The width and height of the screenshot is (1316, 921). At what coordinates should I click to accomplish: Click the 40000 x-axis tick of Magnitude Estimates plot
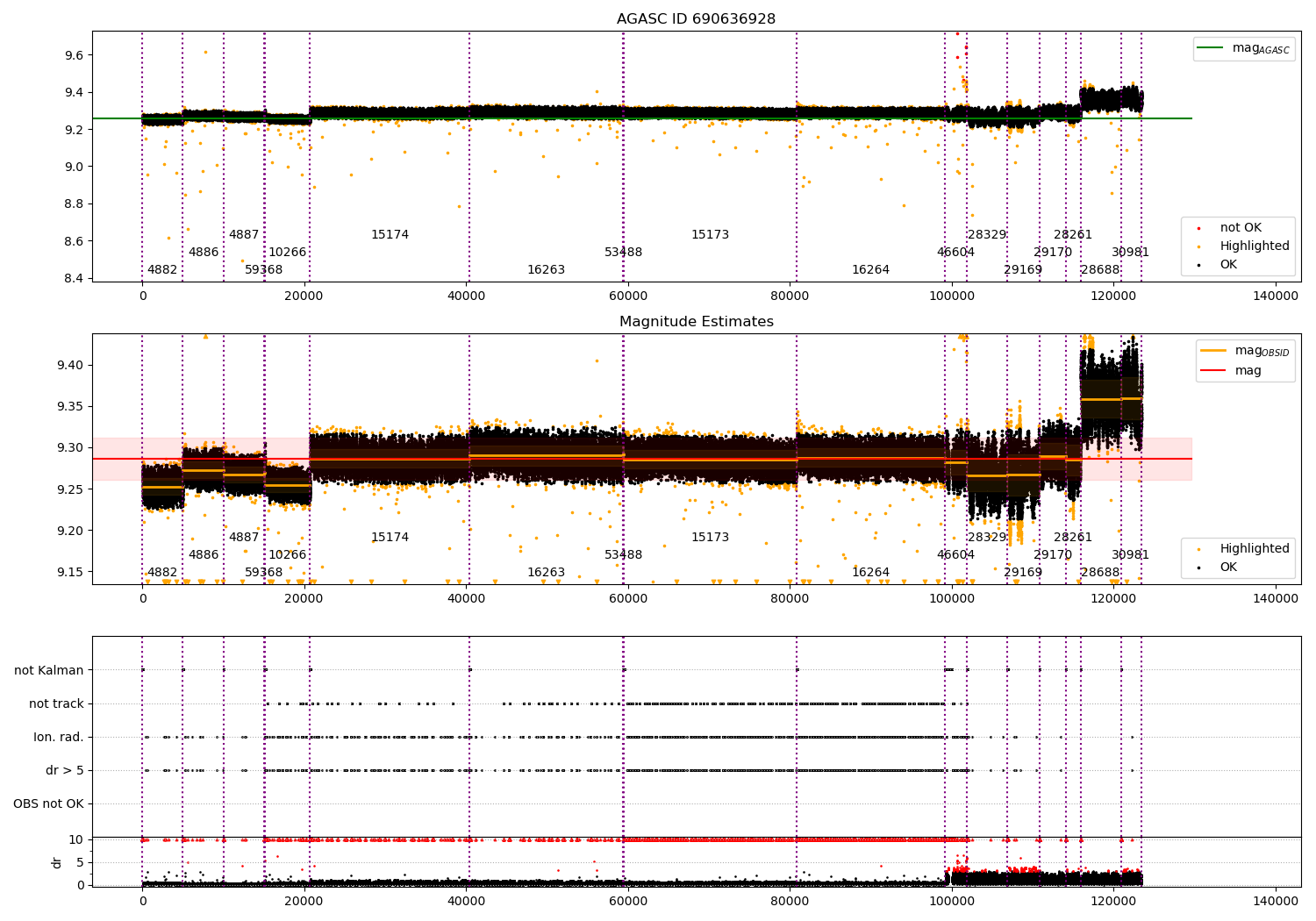pos(466,599)
